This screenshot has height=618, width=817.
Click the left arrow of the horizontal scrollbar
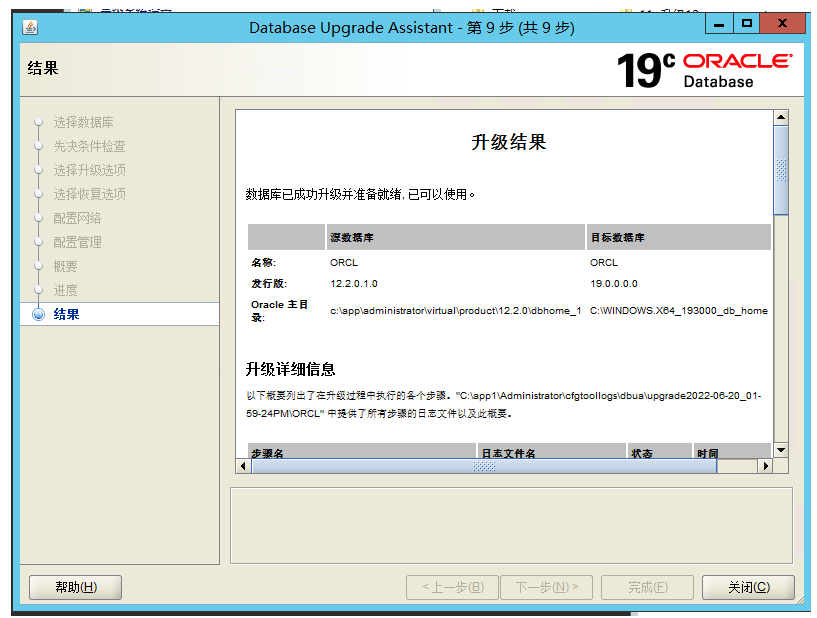242,465
